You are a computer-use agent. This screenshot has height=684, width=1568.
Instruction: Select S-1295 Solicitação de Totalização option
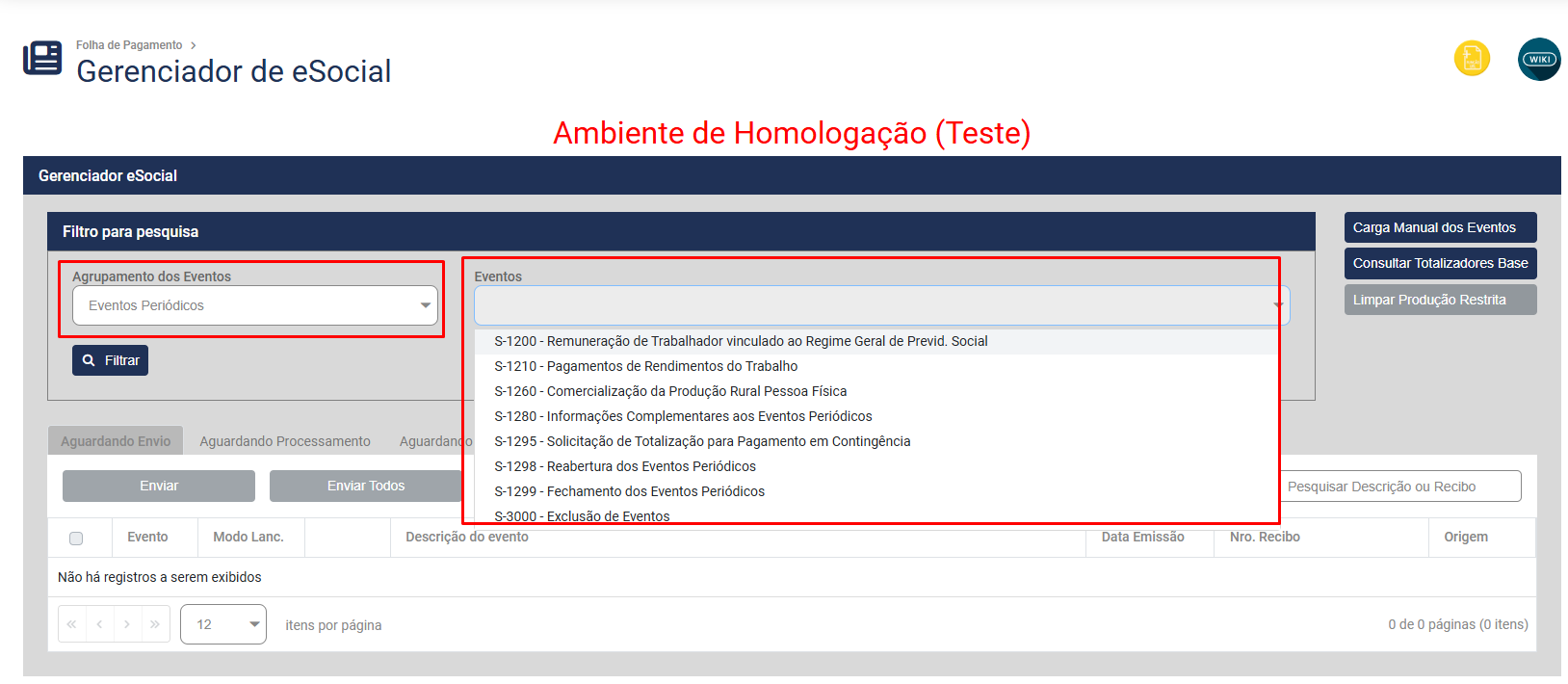coord(876,441)
